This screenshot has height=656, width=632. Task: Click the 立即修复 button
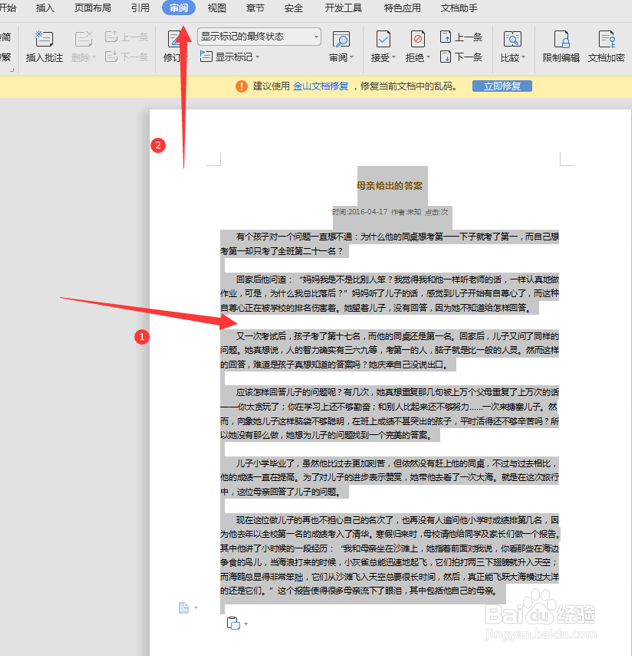(502, 86)
